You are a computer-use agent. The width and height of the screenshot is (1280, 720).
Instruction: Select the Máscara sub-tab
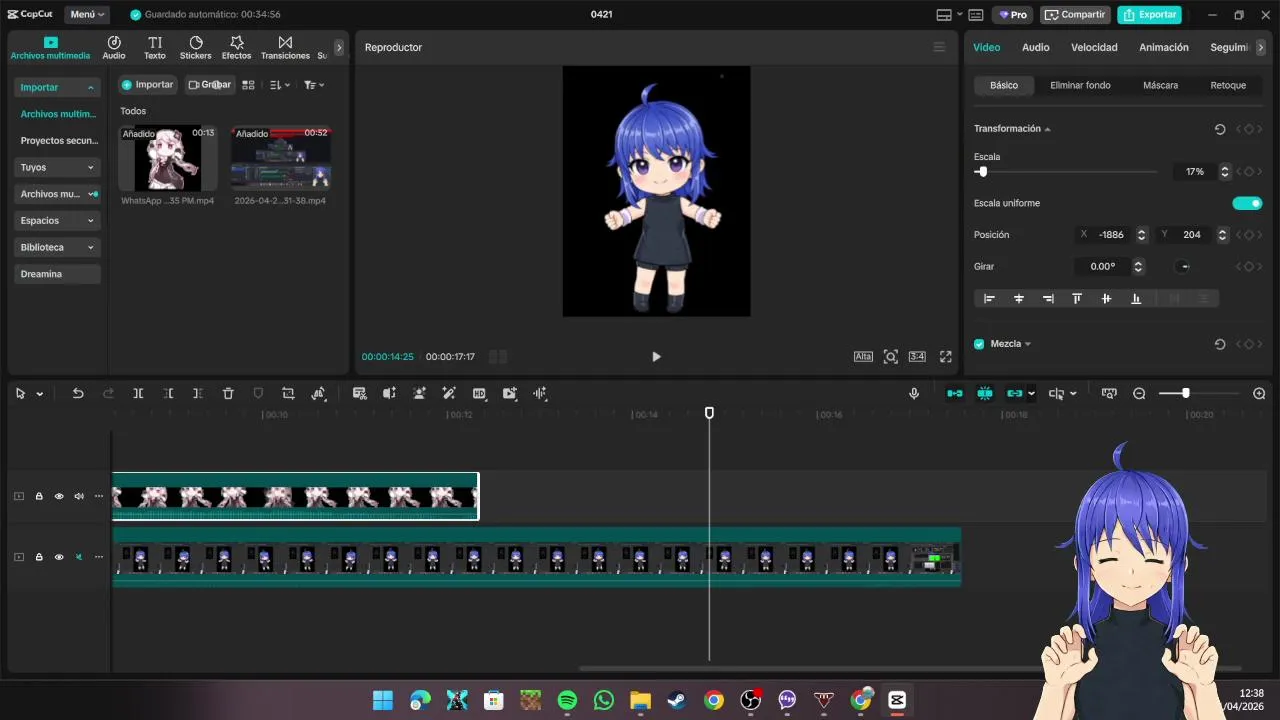pos(1160,85)
